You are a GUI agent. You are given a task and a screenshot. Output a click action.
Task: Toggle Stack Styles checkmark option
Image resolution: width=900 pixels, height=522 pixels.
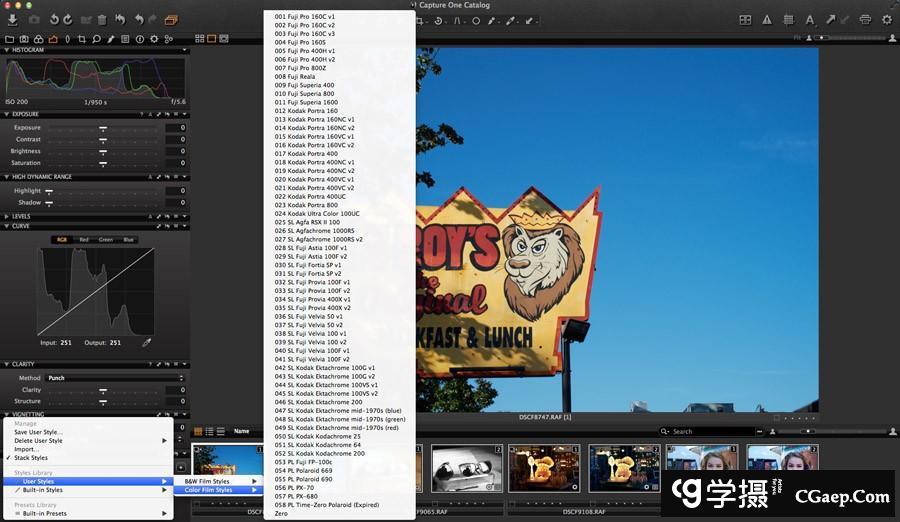pyautogui.click(x=30, y=458)
